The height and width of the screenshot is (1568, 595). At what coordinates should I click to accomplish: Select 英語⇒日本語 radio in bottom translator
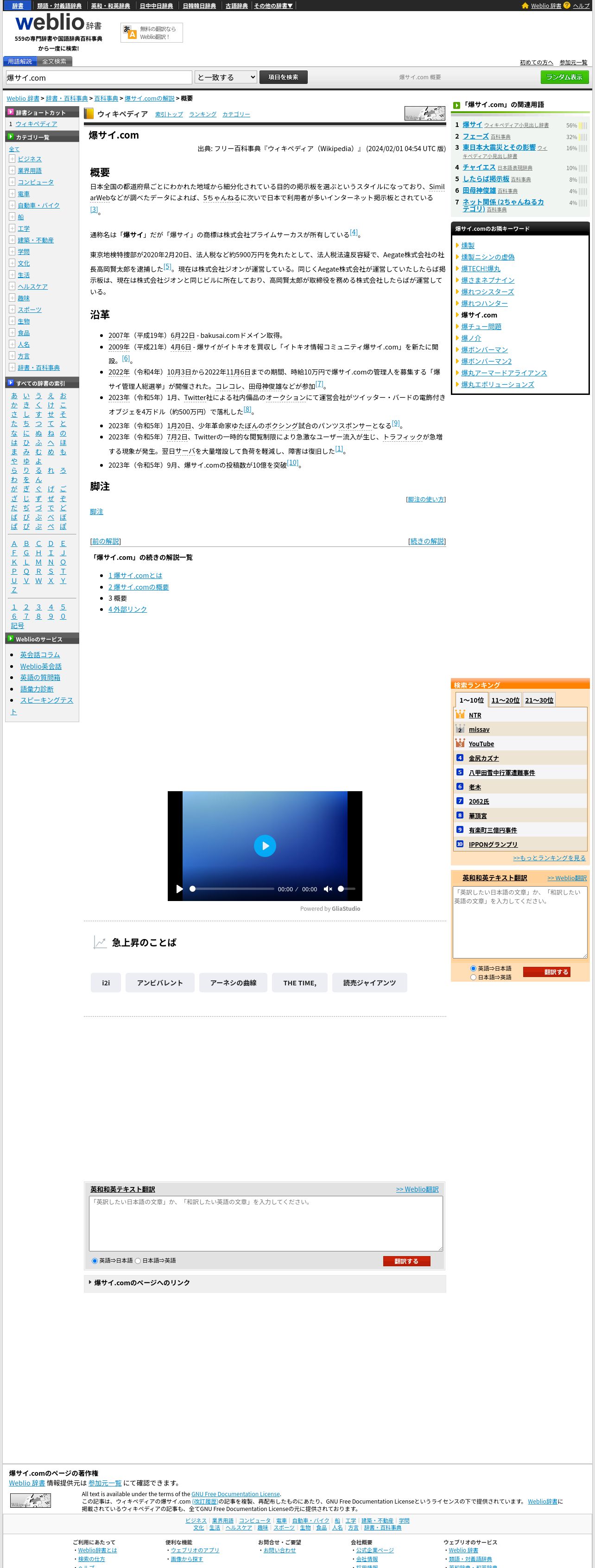coord(94,1261)
